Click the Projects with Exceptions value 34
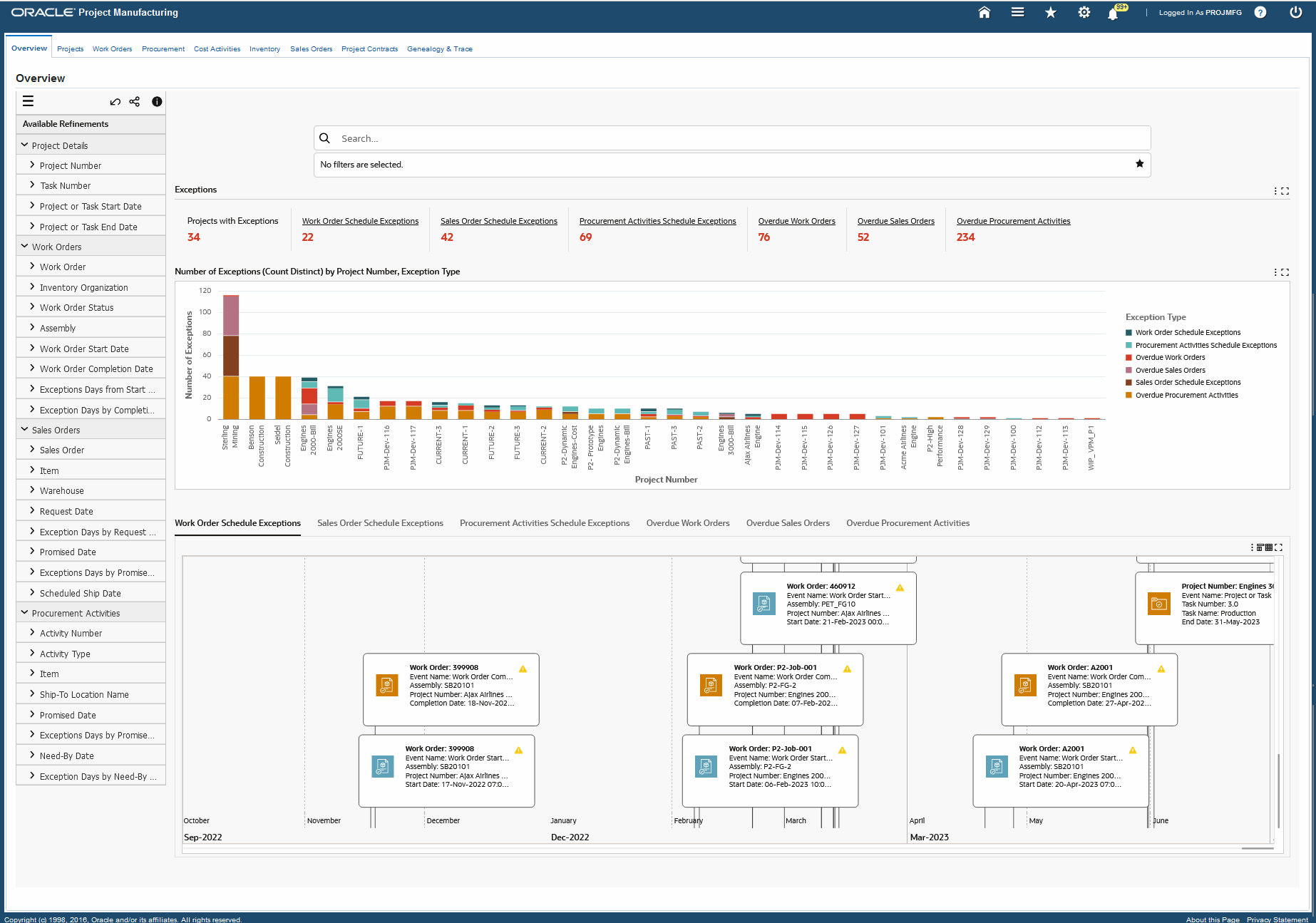Image resolution: width=1316 pixels, height=923 pixels. pos(193,237)
